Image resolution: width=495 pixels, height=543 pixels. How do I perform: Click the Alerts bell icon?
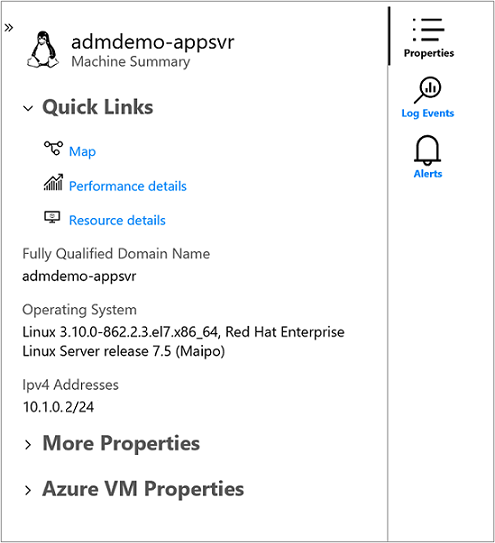click(427, 150)
